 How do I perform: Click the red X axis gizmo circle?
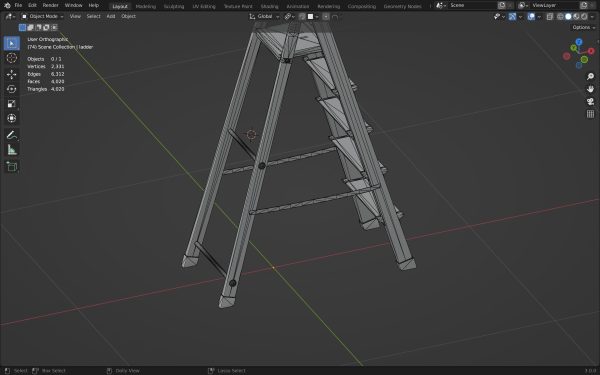[591, 51]
